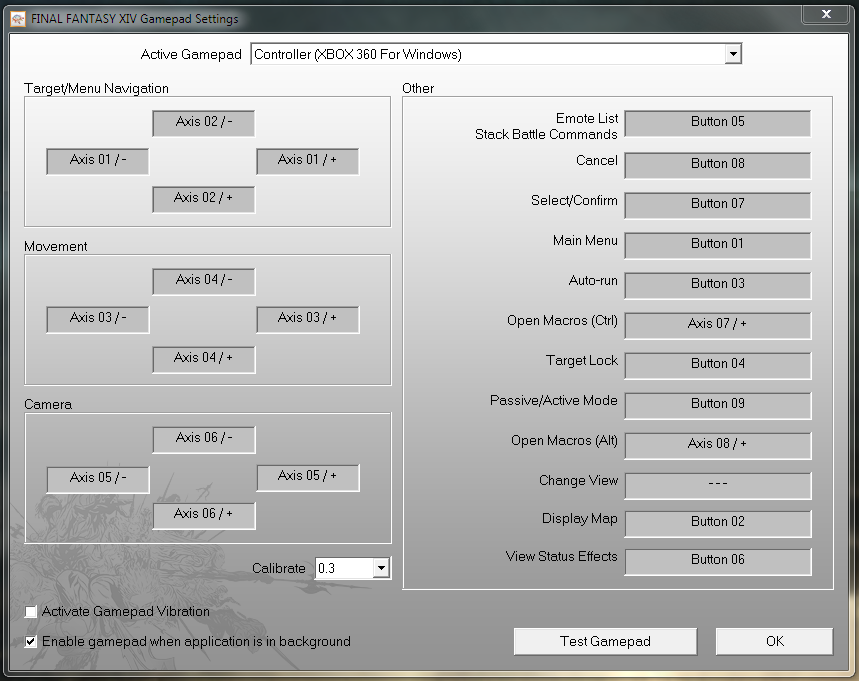Image resolution: width=859 pixels, height=681 pixels.
Task: Click the Cancel binding Button 08
Action: coord(718,165)
